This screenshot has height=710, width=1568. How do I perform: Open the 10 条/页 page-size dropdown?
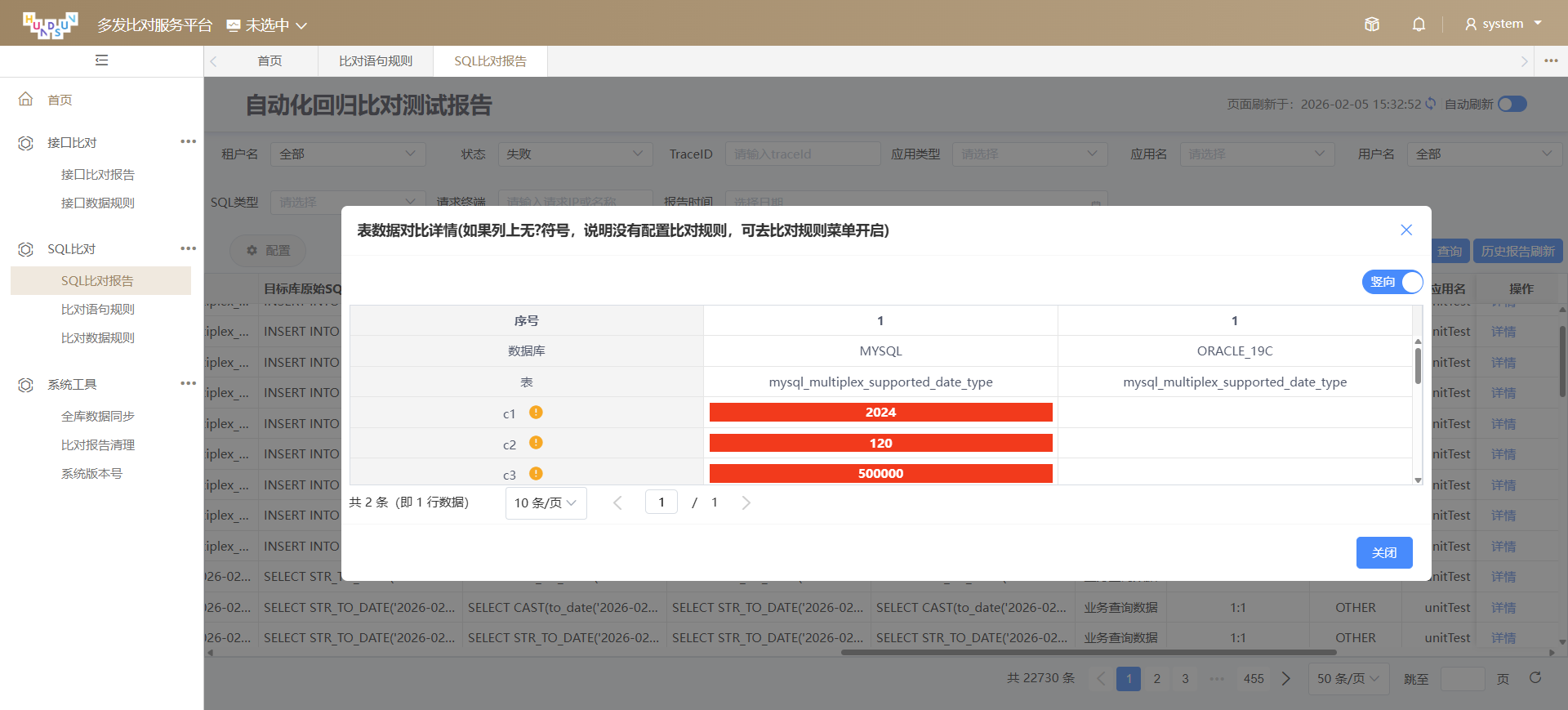coord(546,503)
